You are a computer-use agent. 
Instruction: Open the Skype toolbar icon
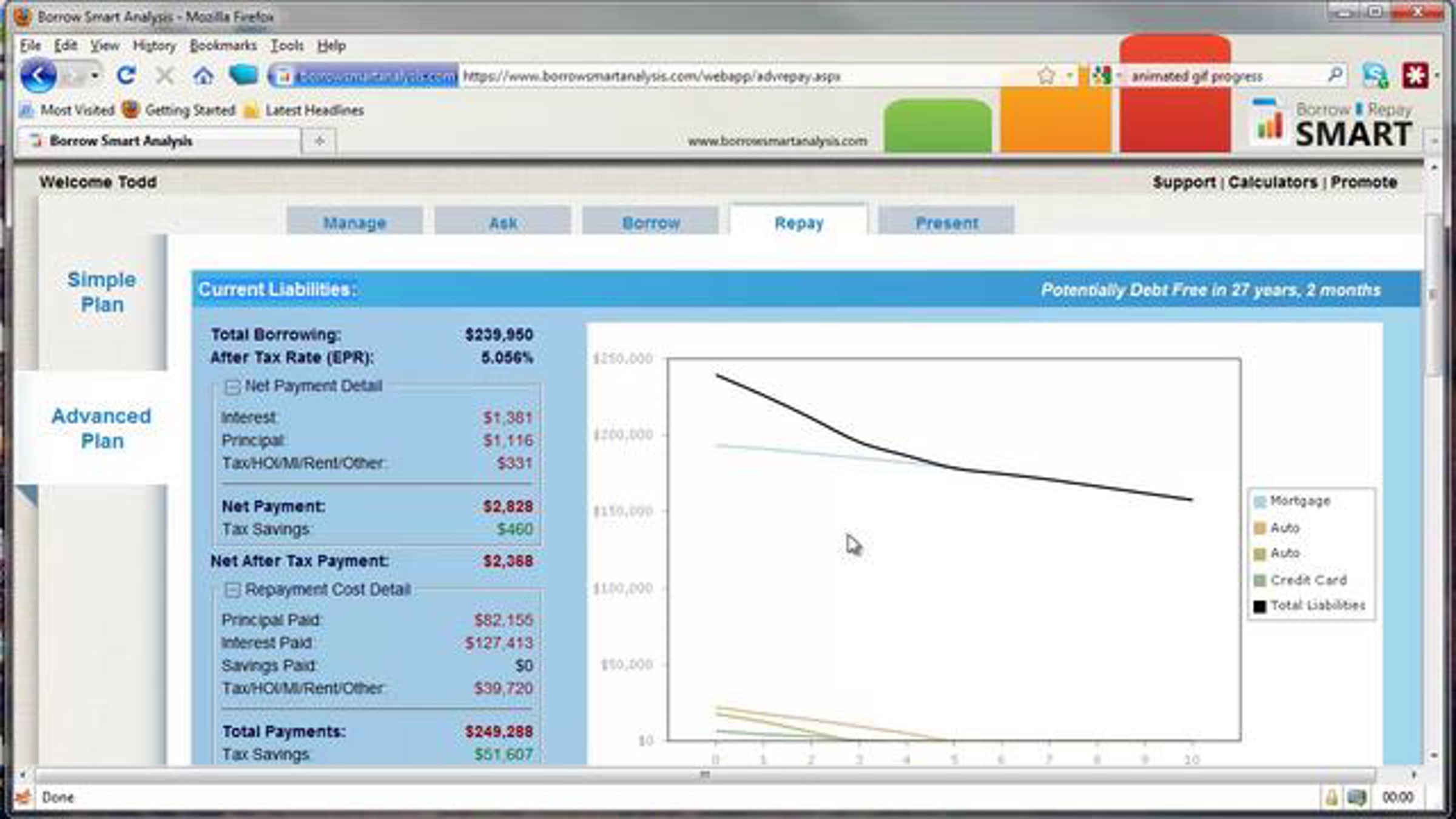[x=1375, y=76]
